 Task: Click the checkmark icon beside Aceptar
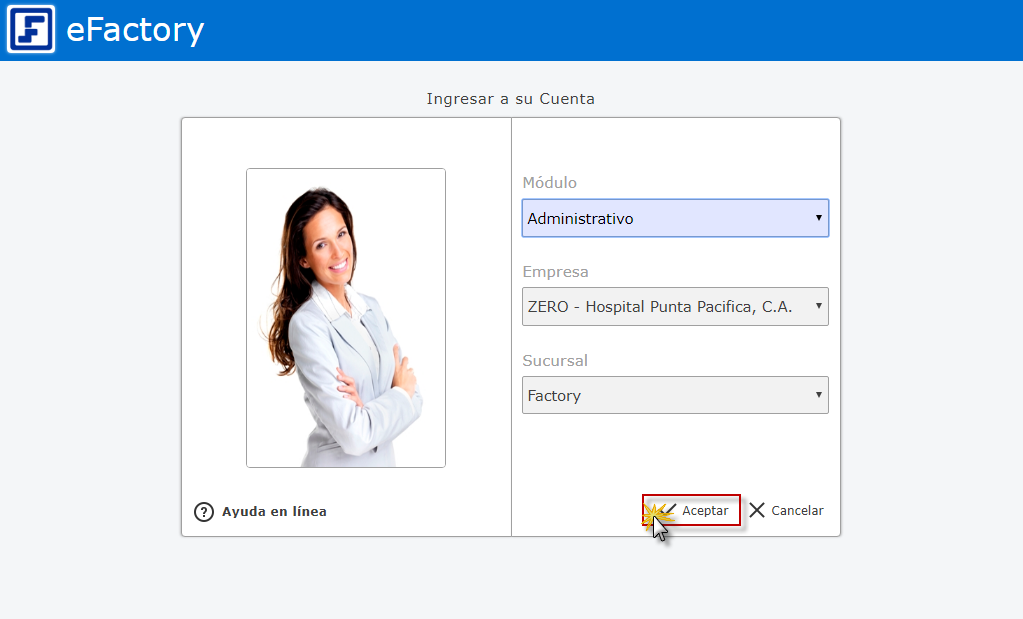[x=668, y=510]
